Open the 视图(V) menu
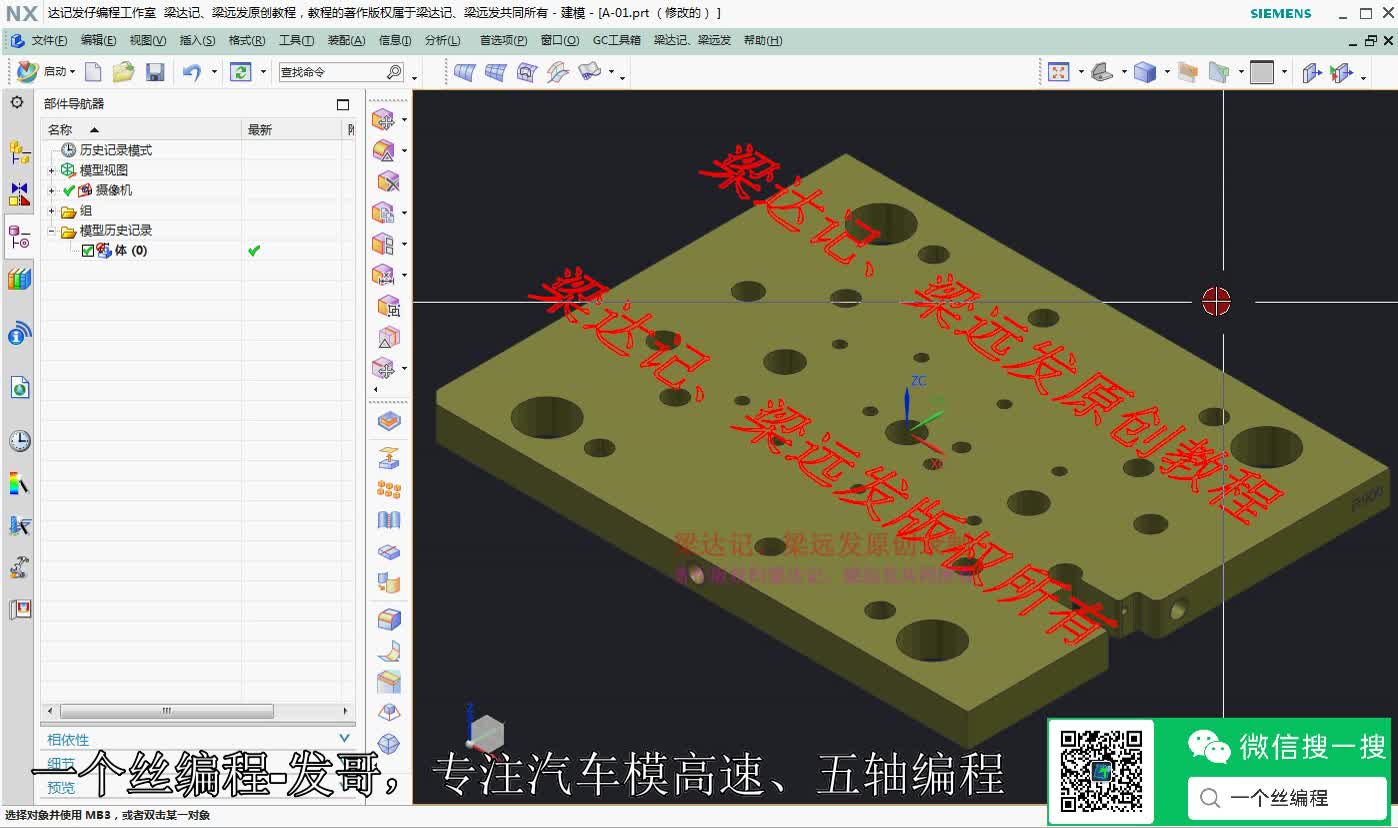 [148, 41]
